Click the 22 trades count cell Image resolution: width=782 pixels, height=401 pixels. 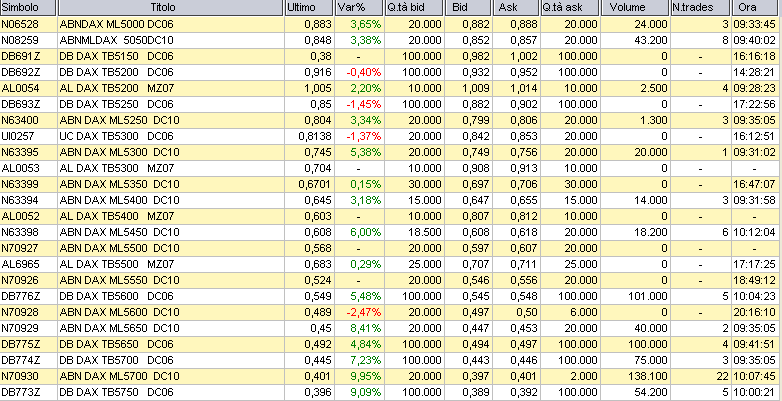(723, 376)
